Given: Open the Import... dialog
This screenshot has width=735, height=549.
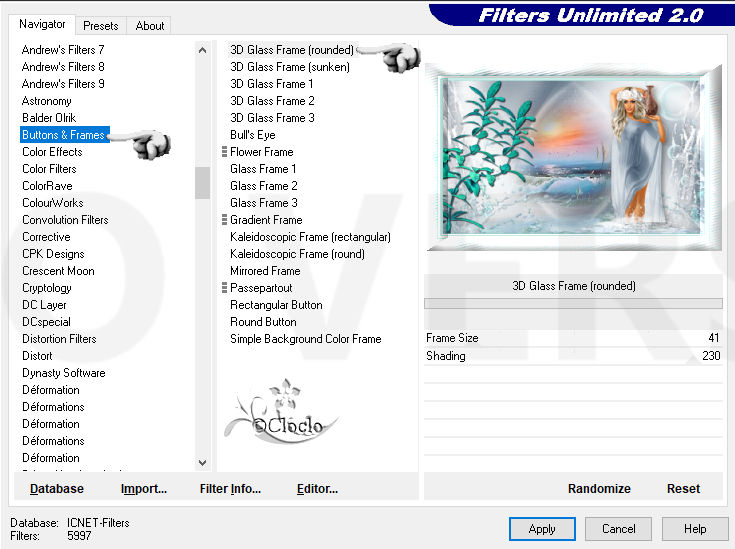Looking at the screenshot, I should click(143, 489).
